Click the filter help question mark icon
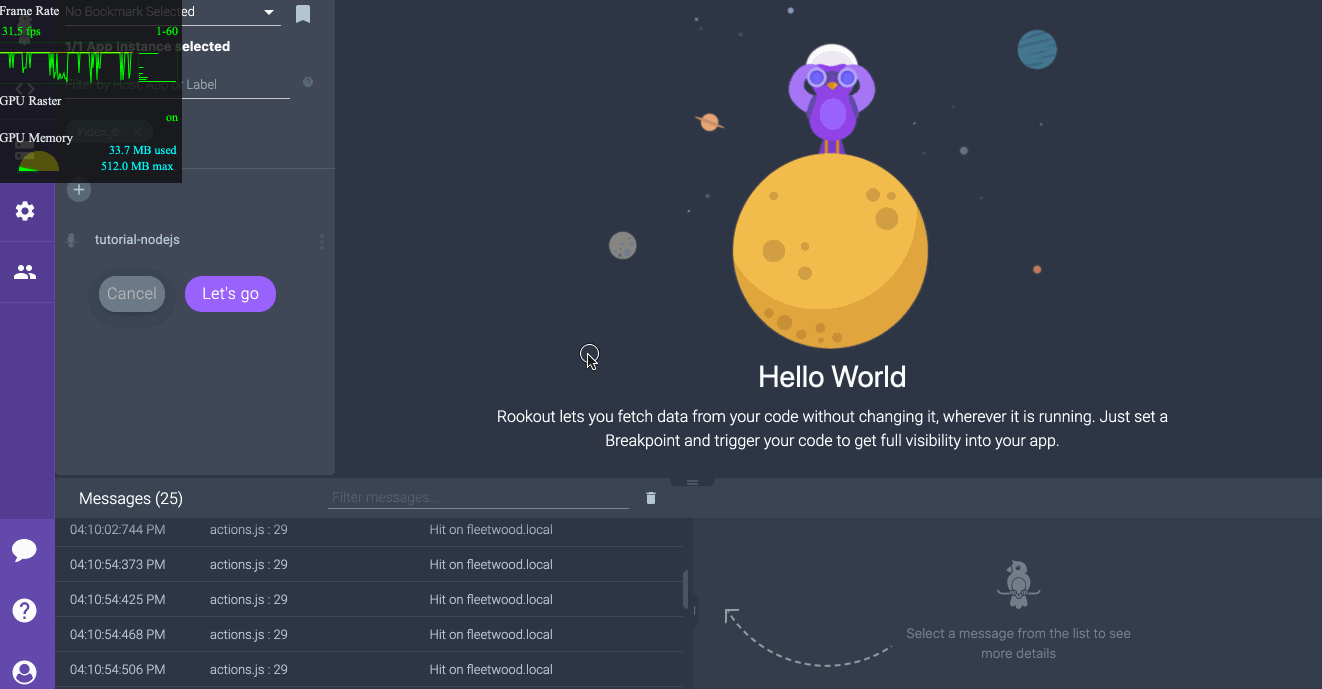 point(308,82)
